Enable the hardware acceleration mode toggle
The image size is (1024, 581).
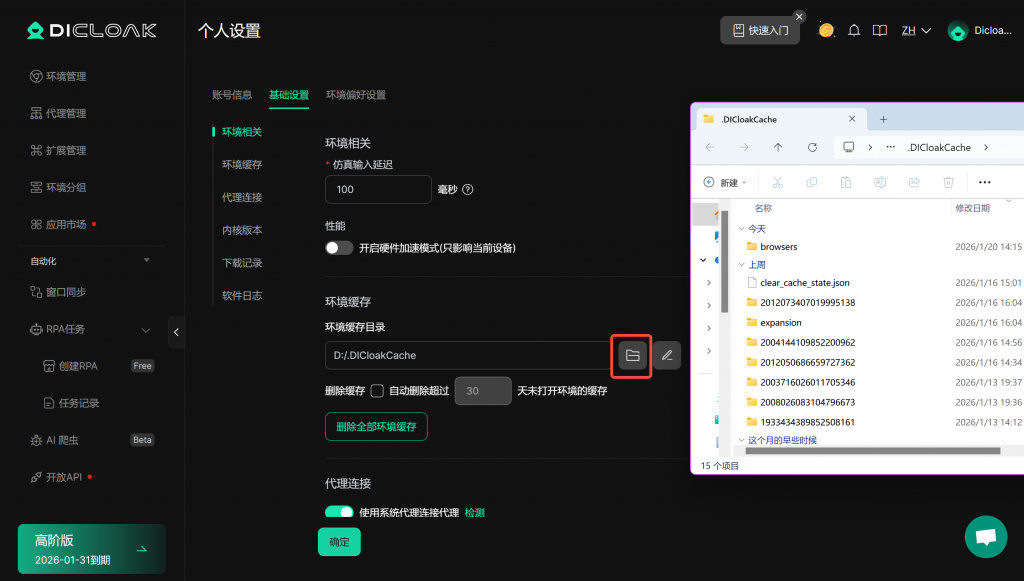340,248
